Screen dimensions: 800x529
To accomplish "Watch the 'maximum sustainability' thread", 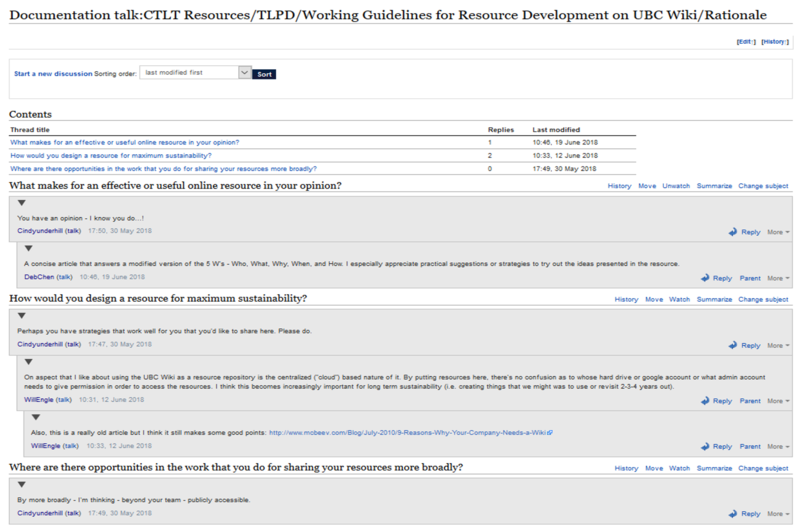I will (x=679, y=299).
